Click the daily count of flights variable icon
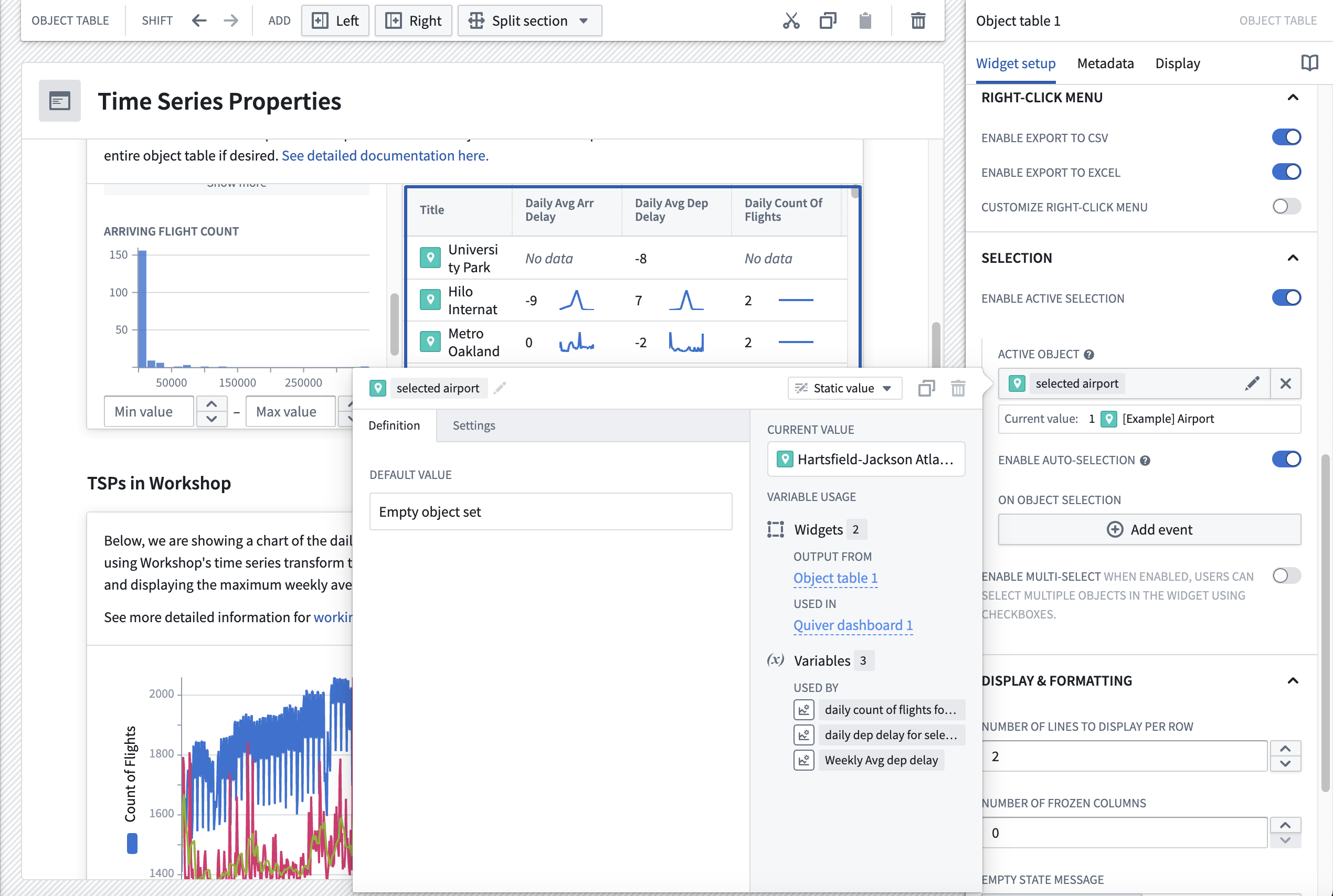The image size is (1333, 896). [803, 710]
